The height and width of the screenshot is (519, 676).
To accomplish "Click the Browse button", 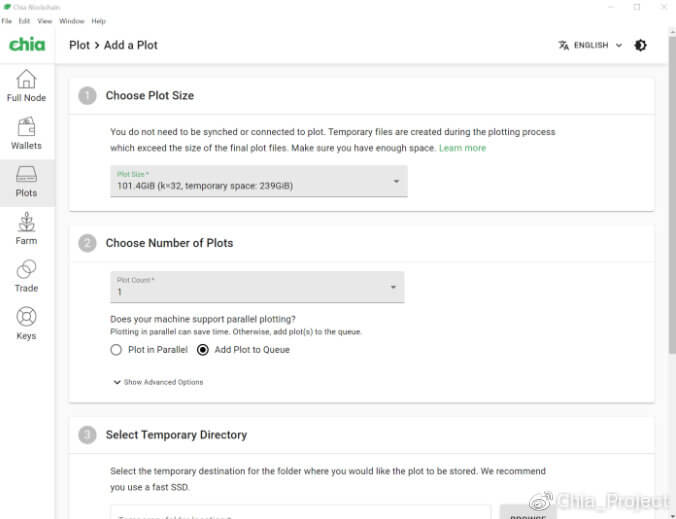I will coord(528,514).
